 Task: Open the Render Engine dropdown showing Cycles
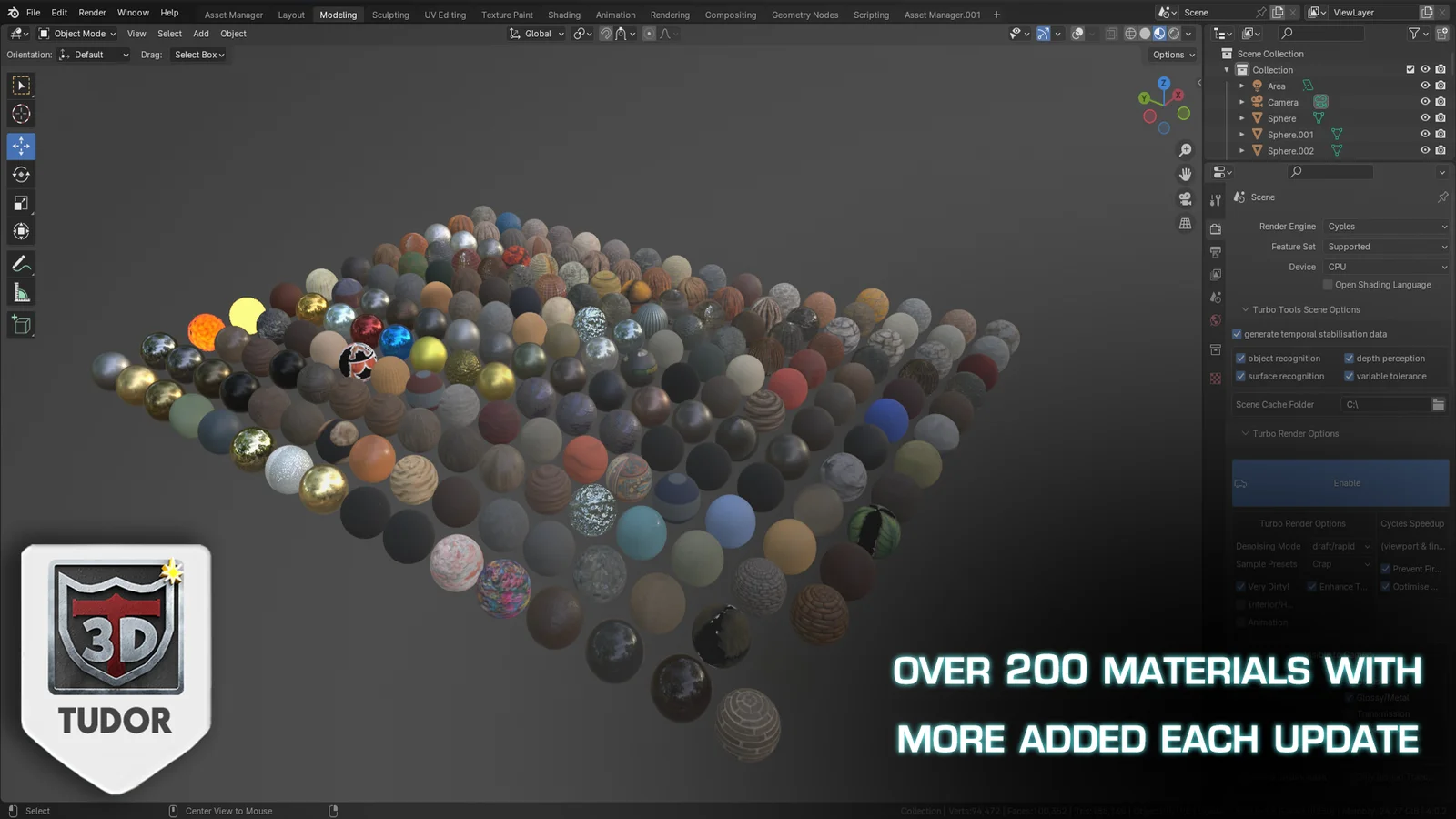coord(1385,226)
